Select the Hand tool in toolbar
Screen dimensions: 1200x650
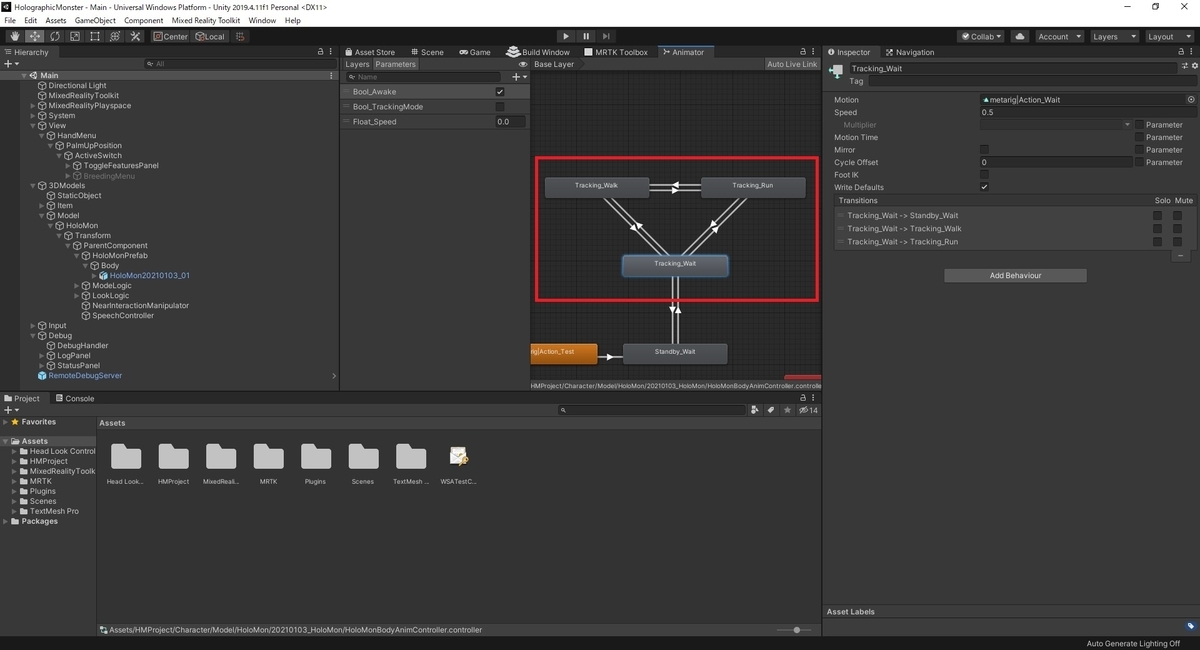(14, 36)
